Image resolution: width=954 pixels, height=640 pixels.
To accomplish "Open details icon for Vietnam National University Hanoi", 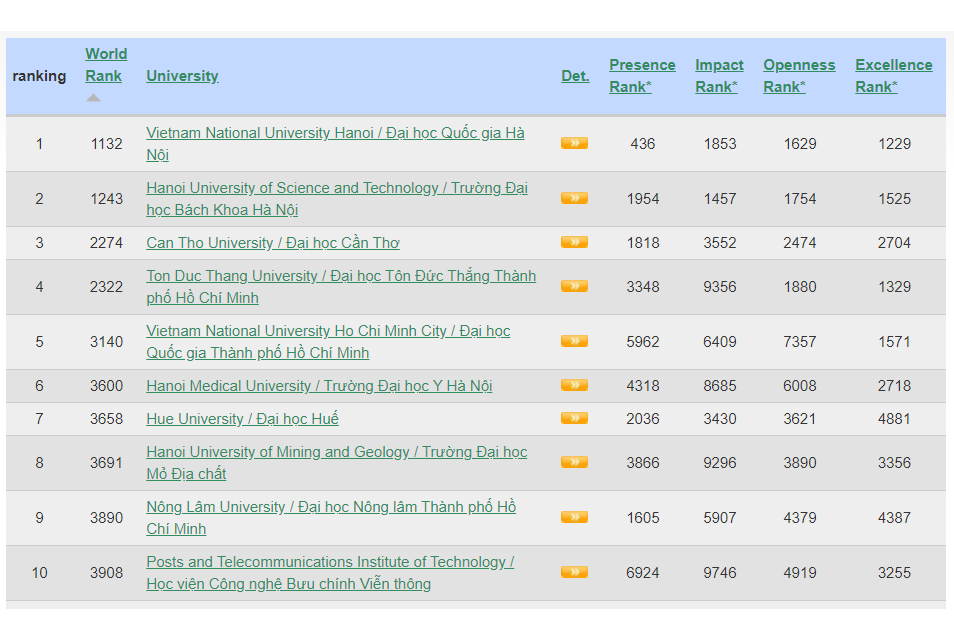I will 574,143.
